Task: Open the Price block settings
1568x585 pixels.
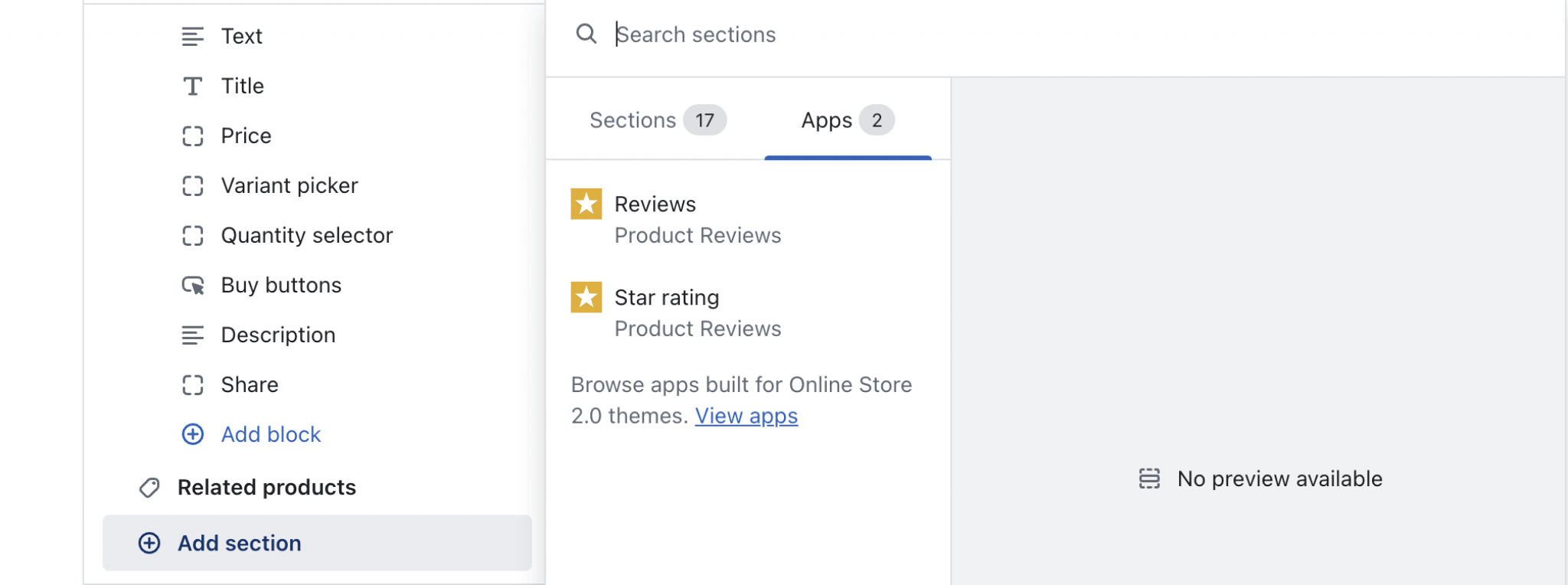Action: click(246, 136)
